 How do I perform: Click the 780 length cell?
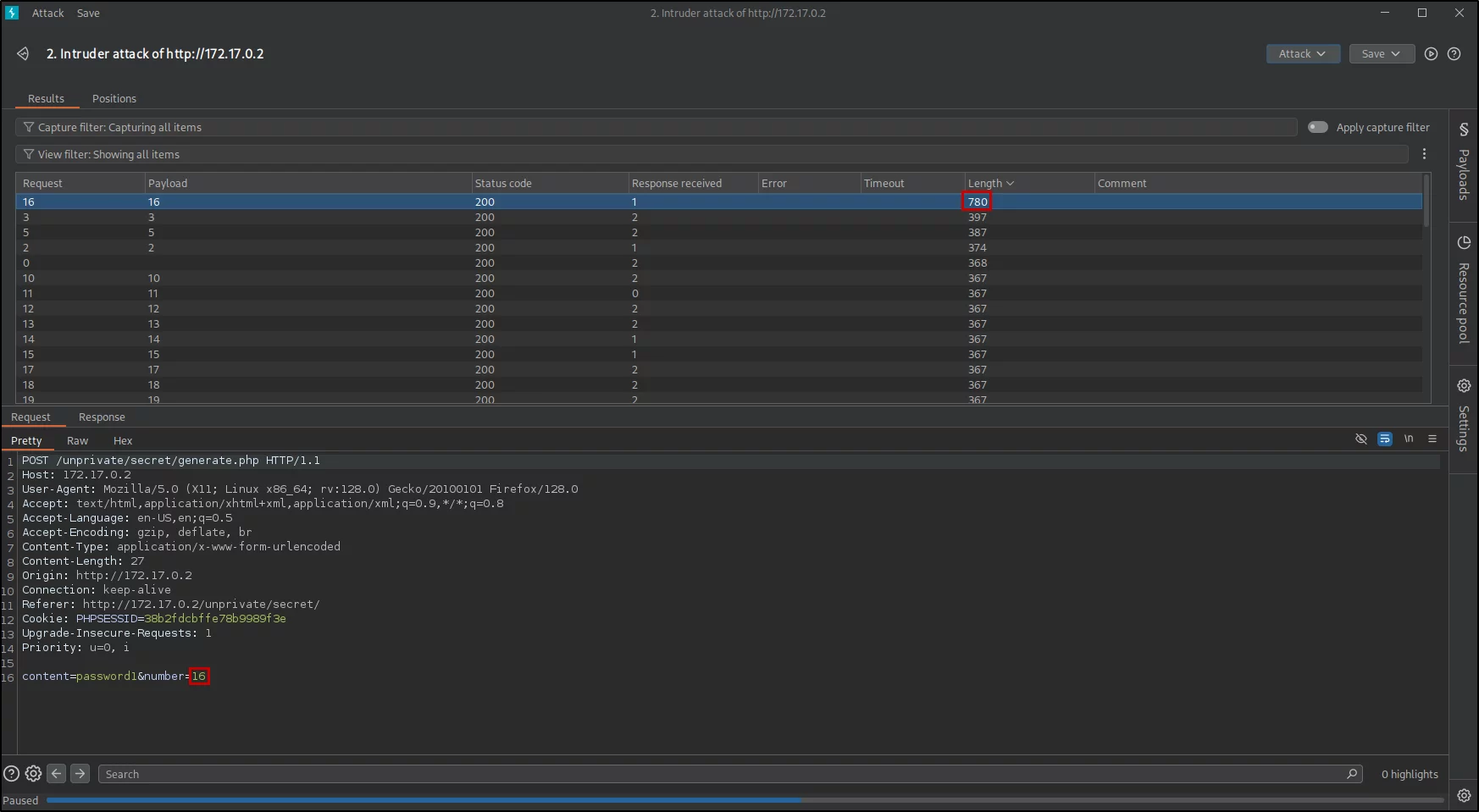point(978,202)
